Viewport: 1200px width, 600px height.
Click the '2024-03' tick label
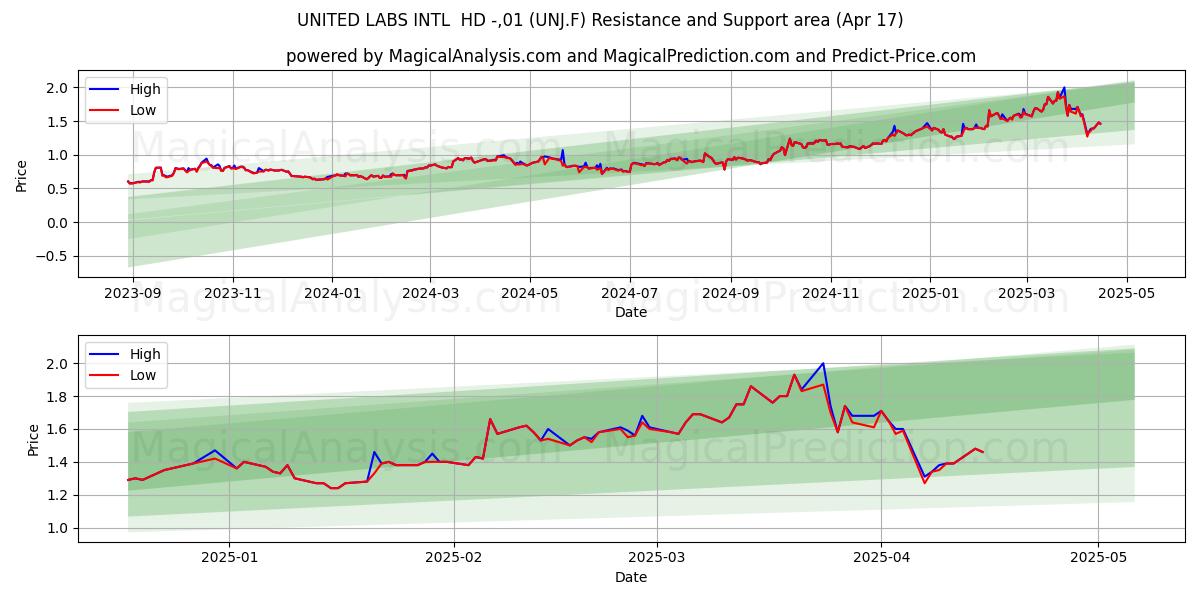point(430,293)
